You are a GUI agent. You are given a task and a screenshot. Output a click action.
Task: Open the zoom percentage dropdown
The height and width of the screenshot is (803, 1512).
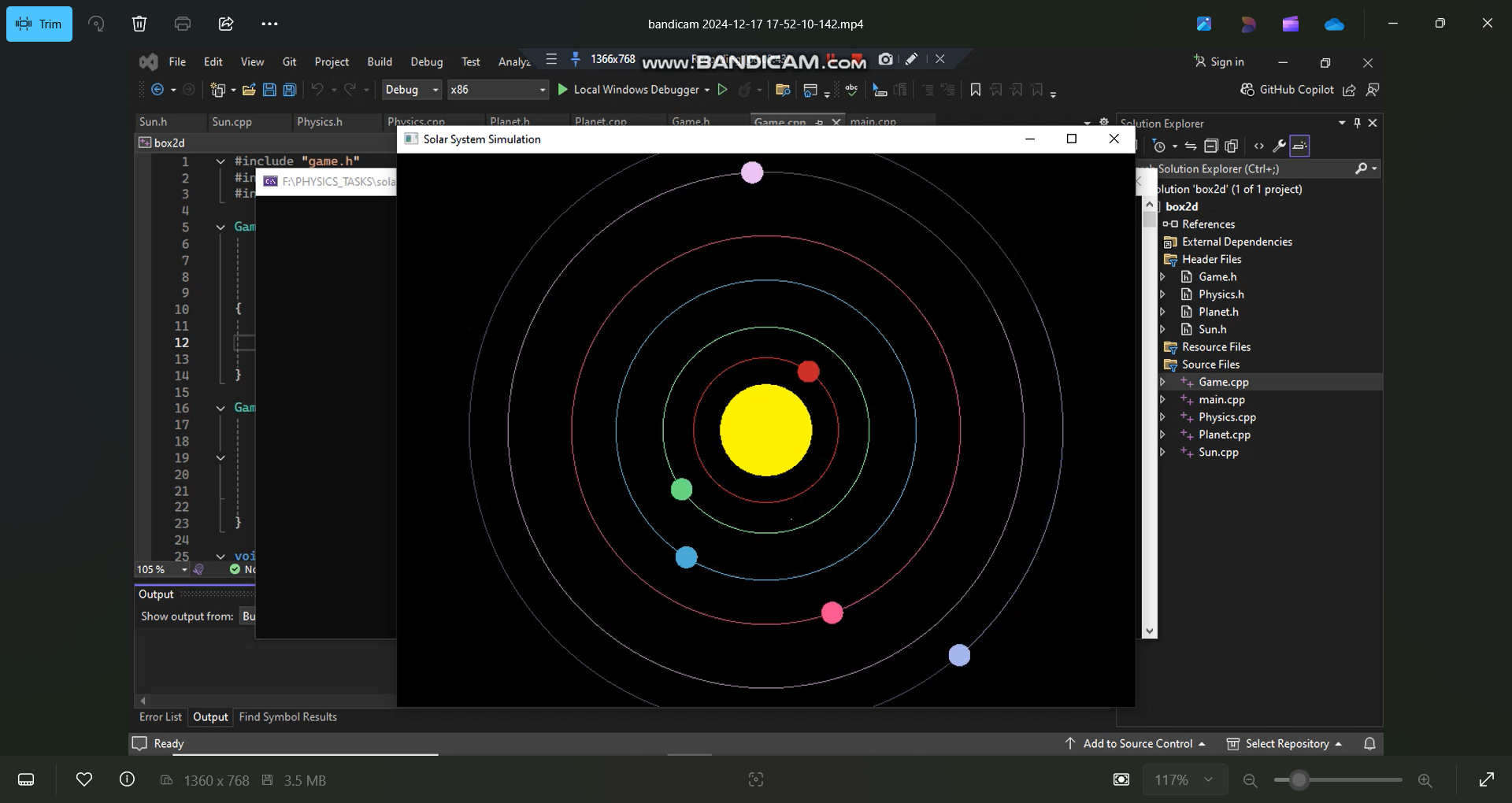1184,779
